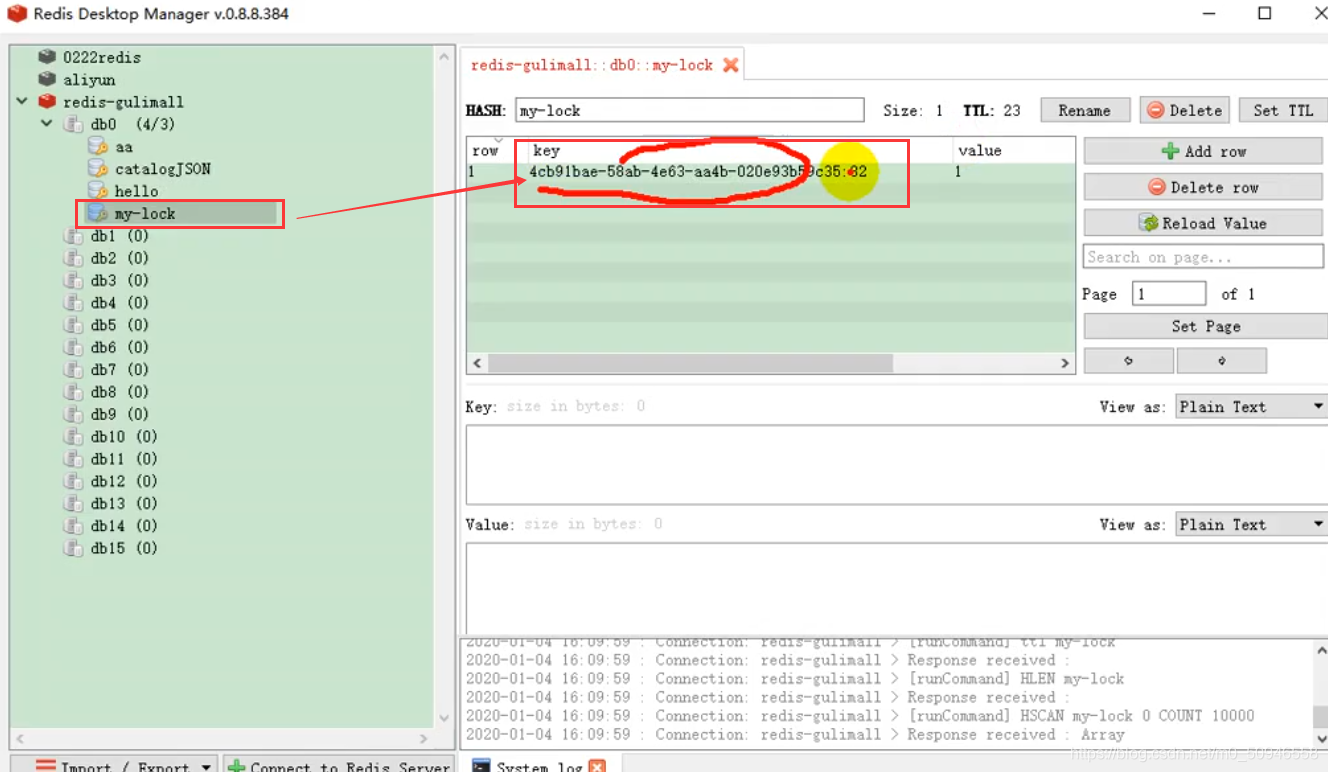Open Value View as Plain Text dropdown
Viewport: 1328px width, 772px height.
(1251, 524)
